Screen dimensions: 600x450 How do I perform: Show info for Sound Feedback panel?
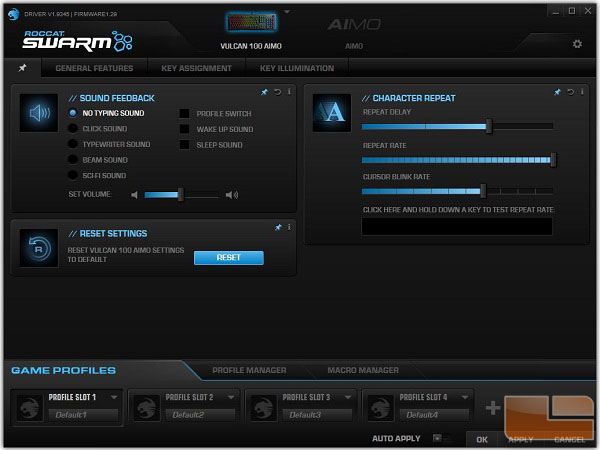pos(289,91)
